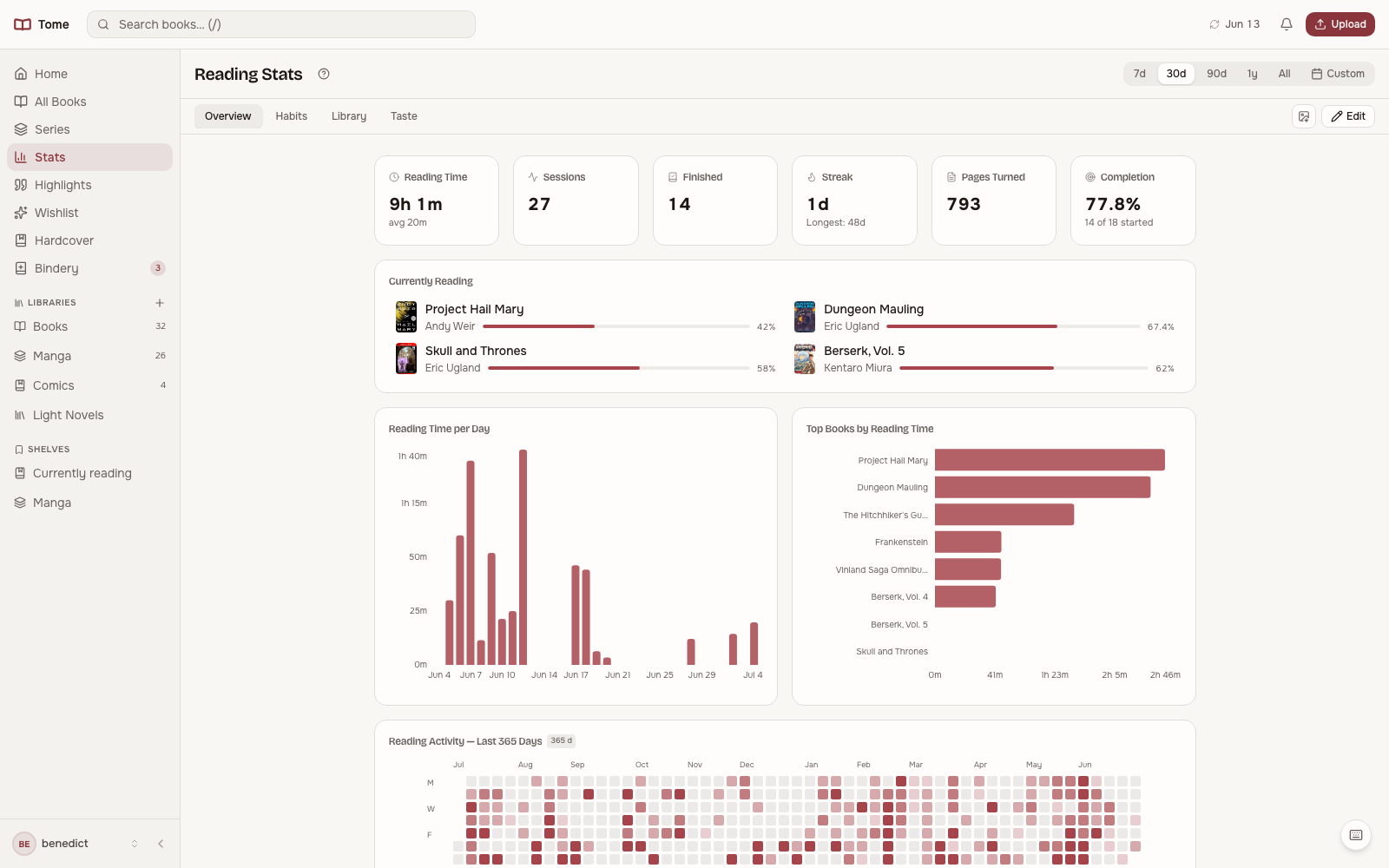Click the Berserk, Vol. 4 chart bar
This screenshot has height=868, width=1389.
pos(965,596)
